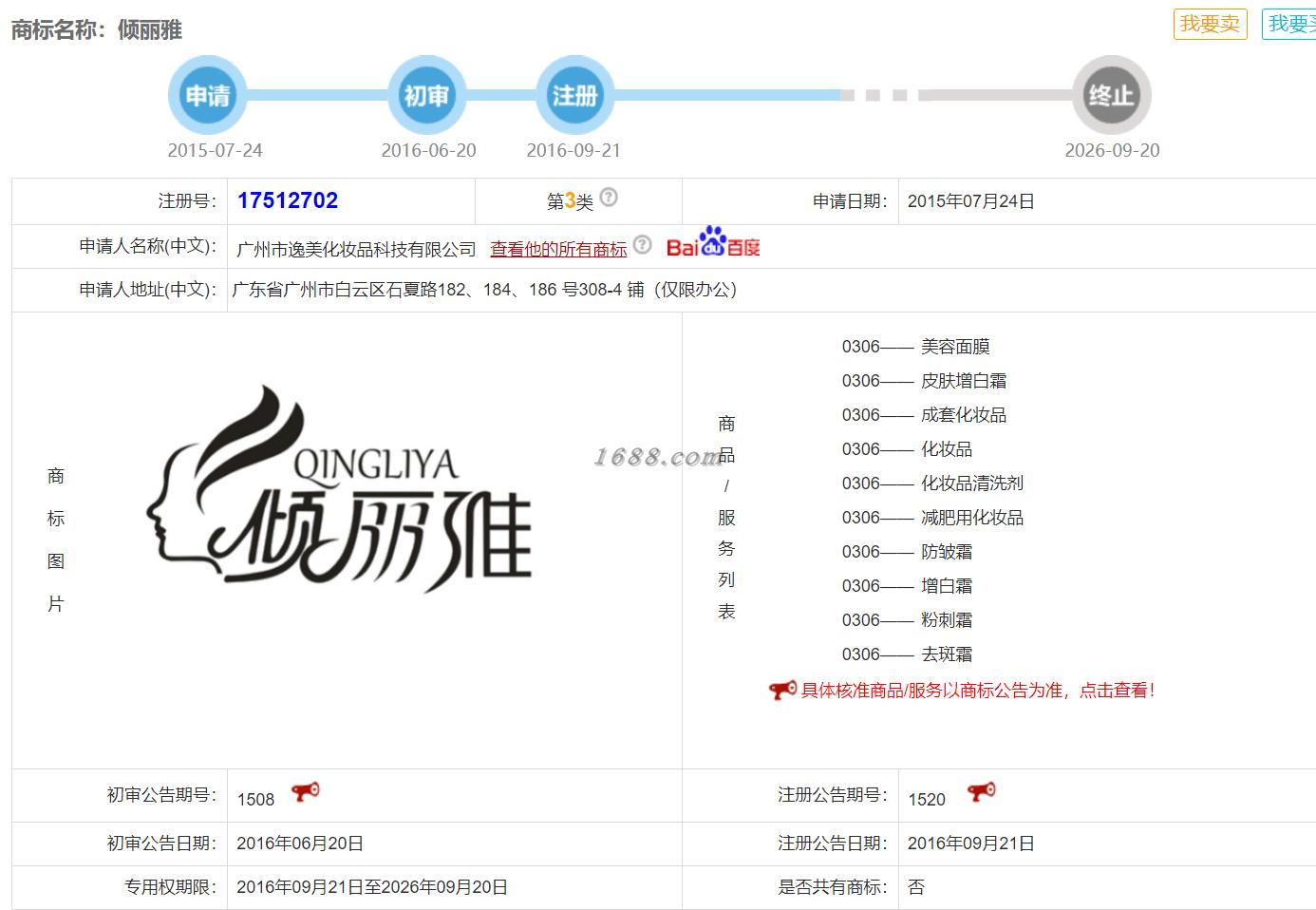Click 初审公告期号 value 1508
Viewport: 1316px width, 910px height.
coord(255,800)
